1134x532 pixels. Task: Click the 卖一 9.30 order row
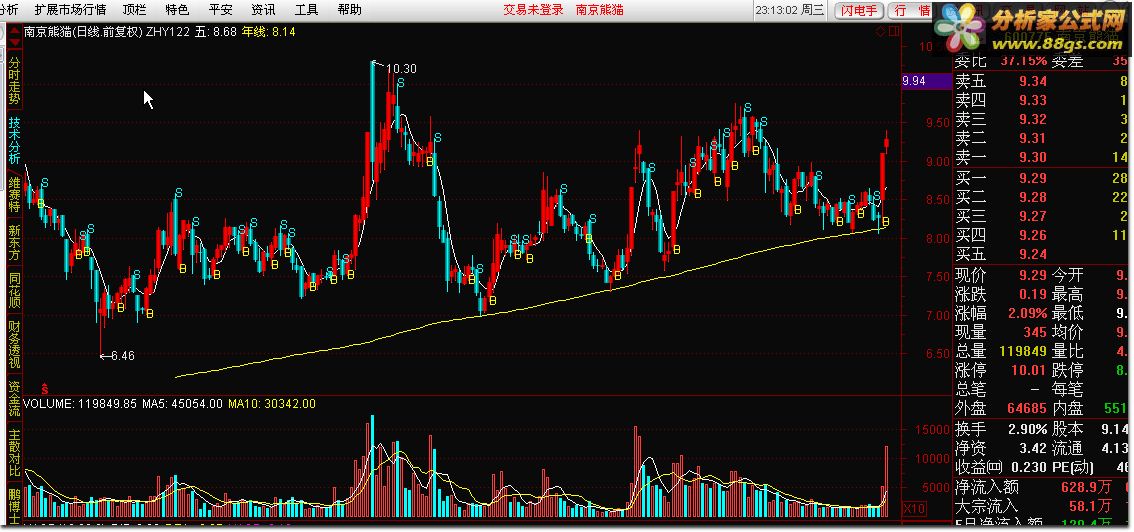[x=1043, y=157]
